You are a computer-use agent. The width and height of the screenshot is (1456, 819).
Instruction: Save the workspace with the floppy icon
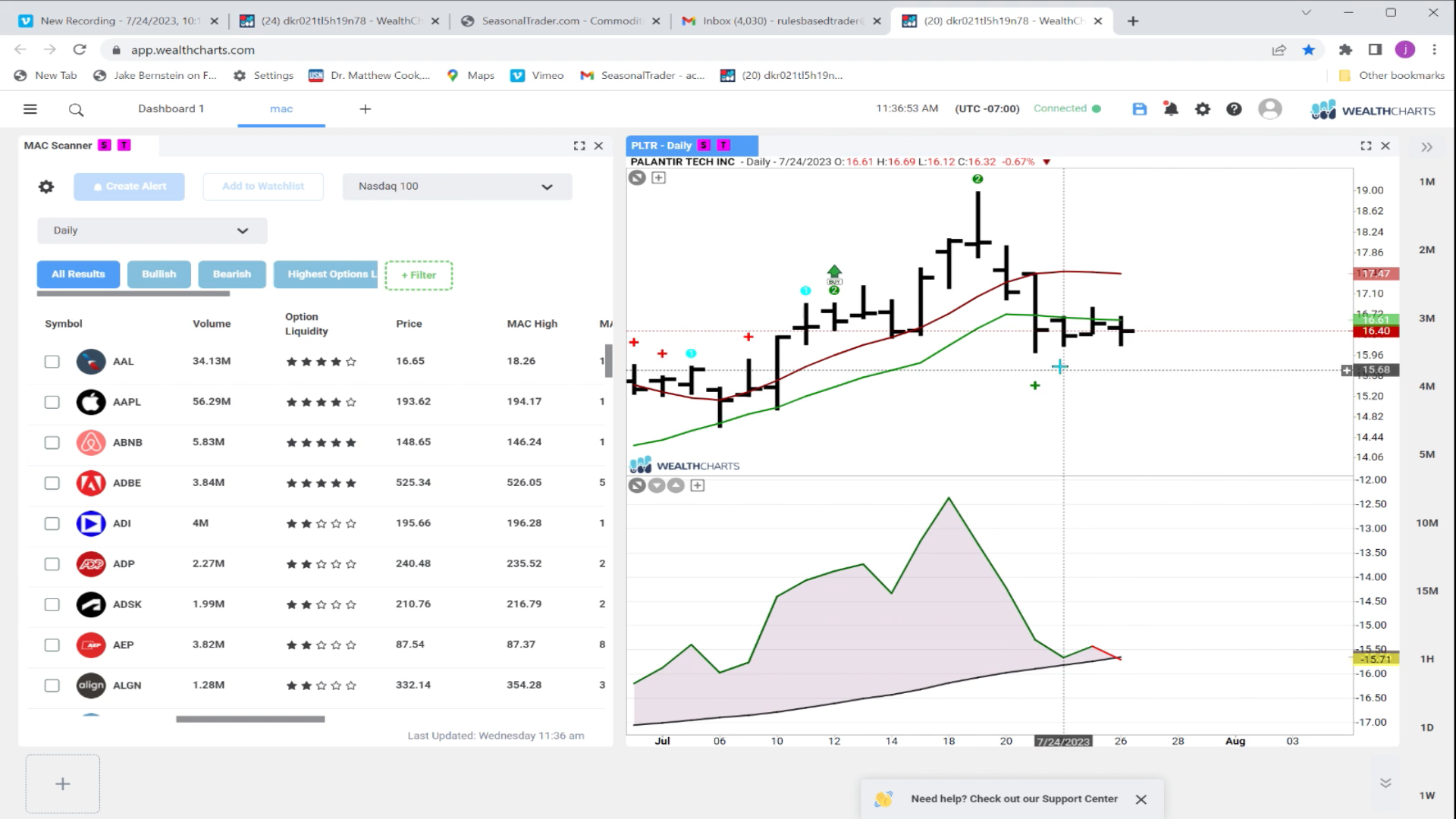pyautogui.click(x=1139, y=109)
